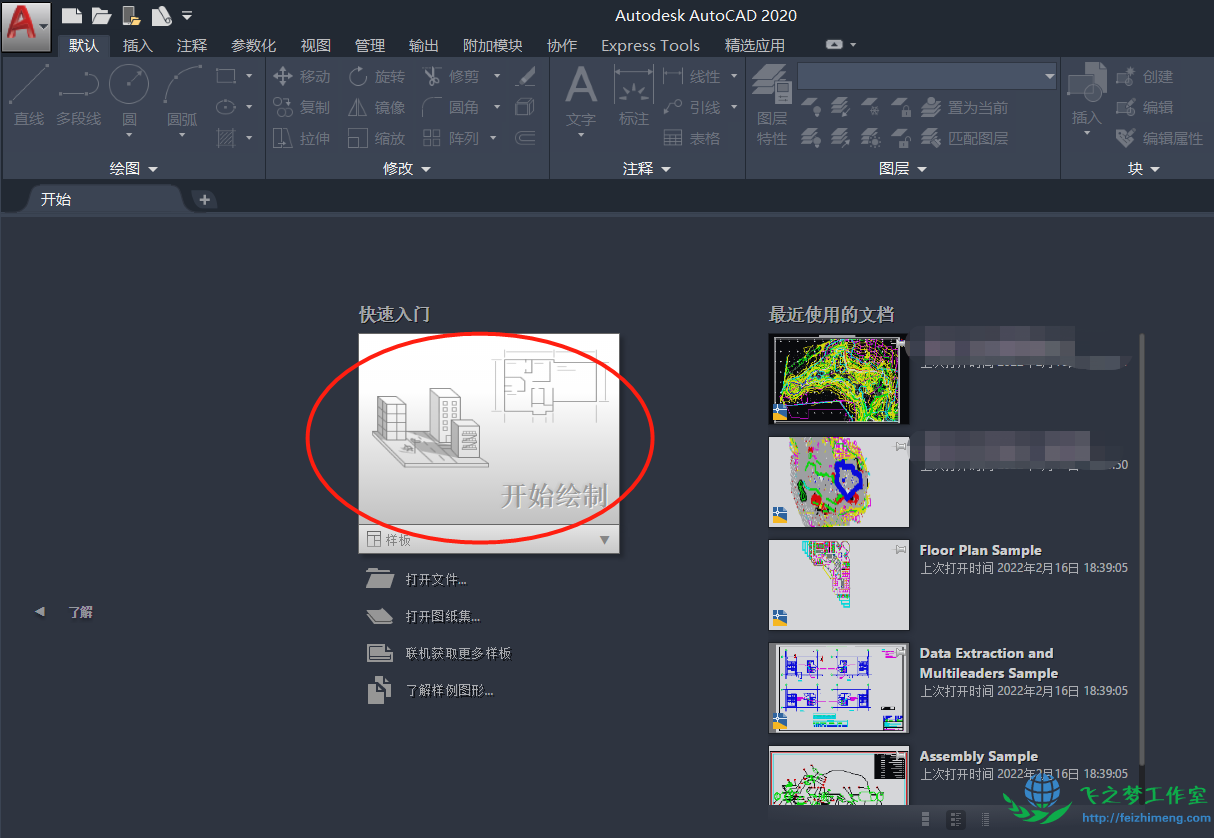Screen dimensions: 1214x838
Task: Select the Ellipse tool icon
Action: [x=226, y=107]
